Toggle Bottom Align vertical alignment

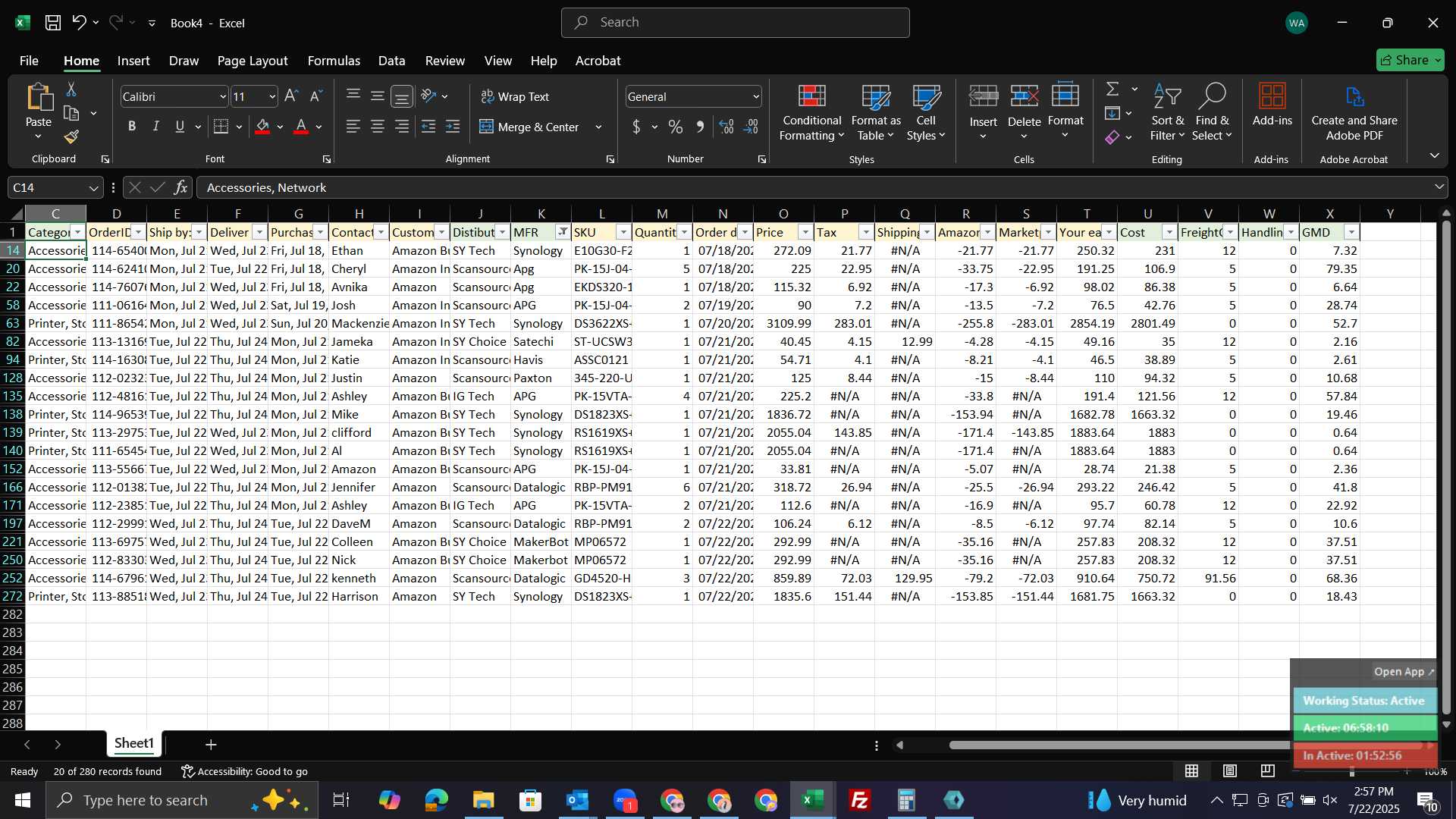[402, 96]
